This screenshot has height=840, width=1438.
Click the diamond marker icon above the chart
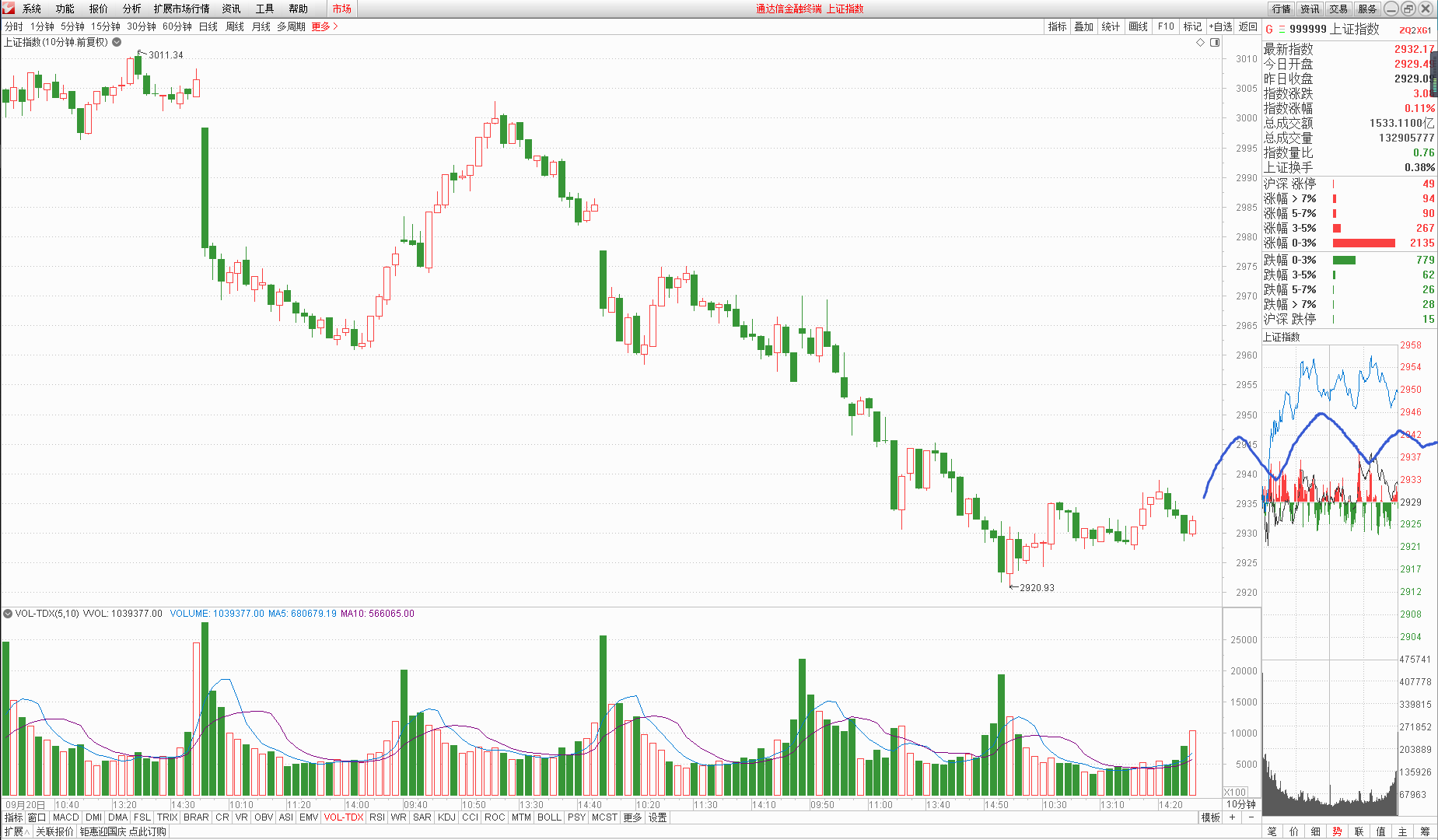point(1200,42)
